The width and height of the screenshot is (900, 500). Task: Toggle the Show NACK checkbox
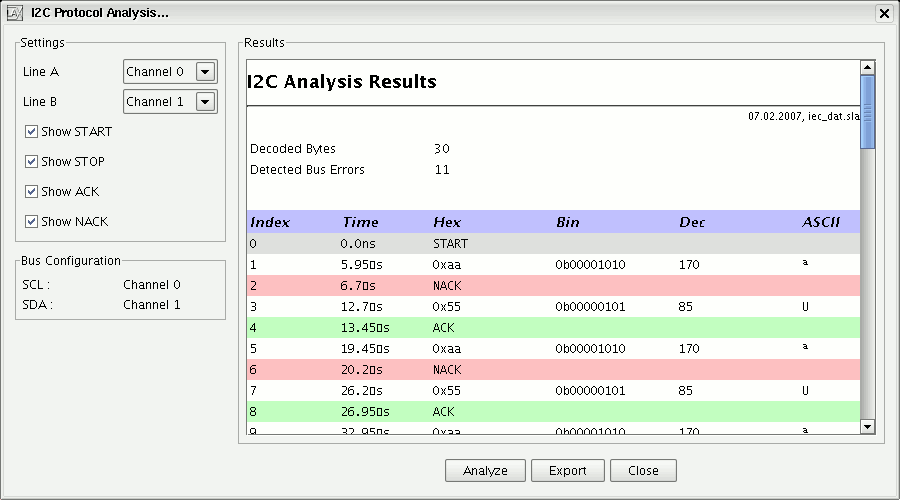(x=32, y=222)
